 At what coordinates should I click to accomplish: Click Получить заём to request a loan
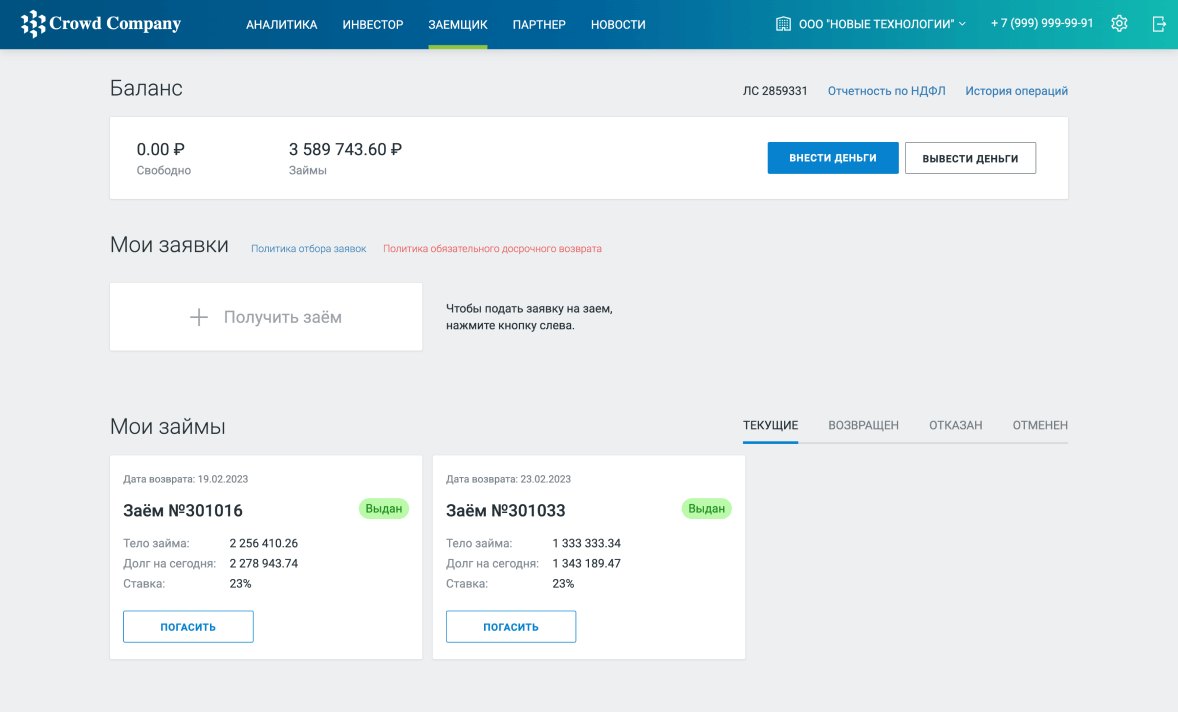pos(266,317)
